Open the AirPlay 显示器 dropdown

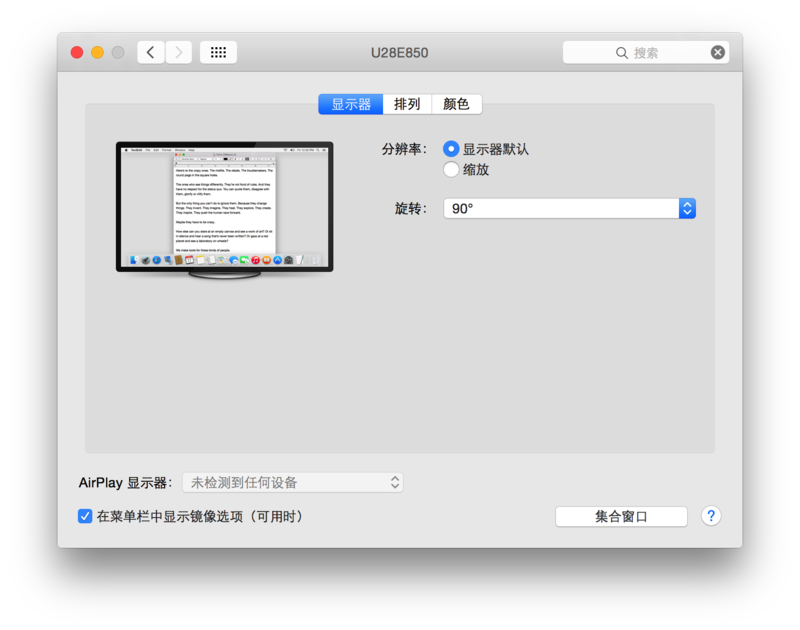click(x=293, y=483)
